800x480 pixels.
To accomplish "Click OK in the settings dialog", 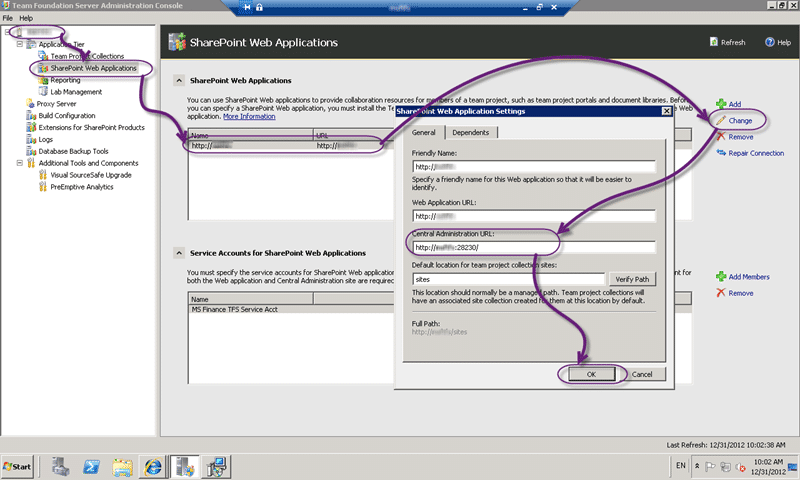I will point(591,374).
